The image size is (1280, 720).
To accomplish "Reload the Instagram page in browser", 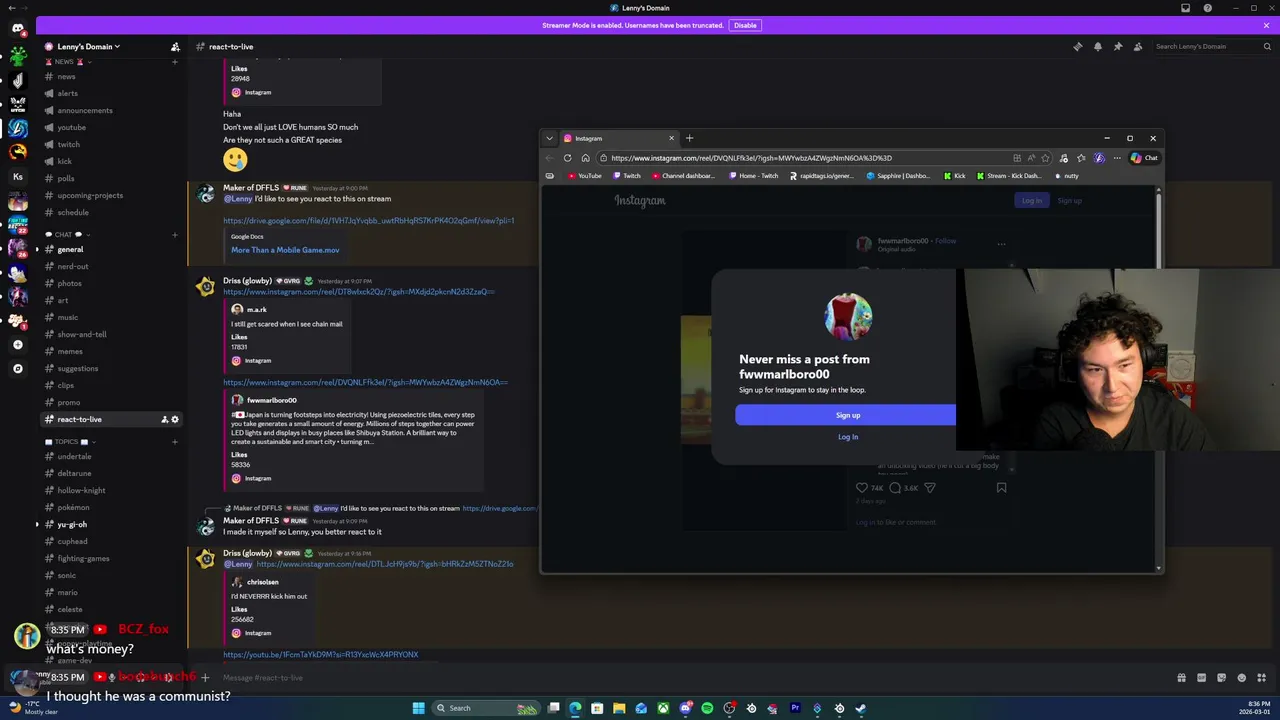I will 567,158.
